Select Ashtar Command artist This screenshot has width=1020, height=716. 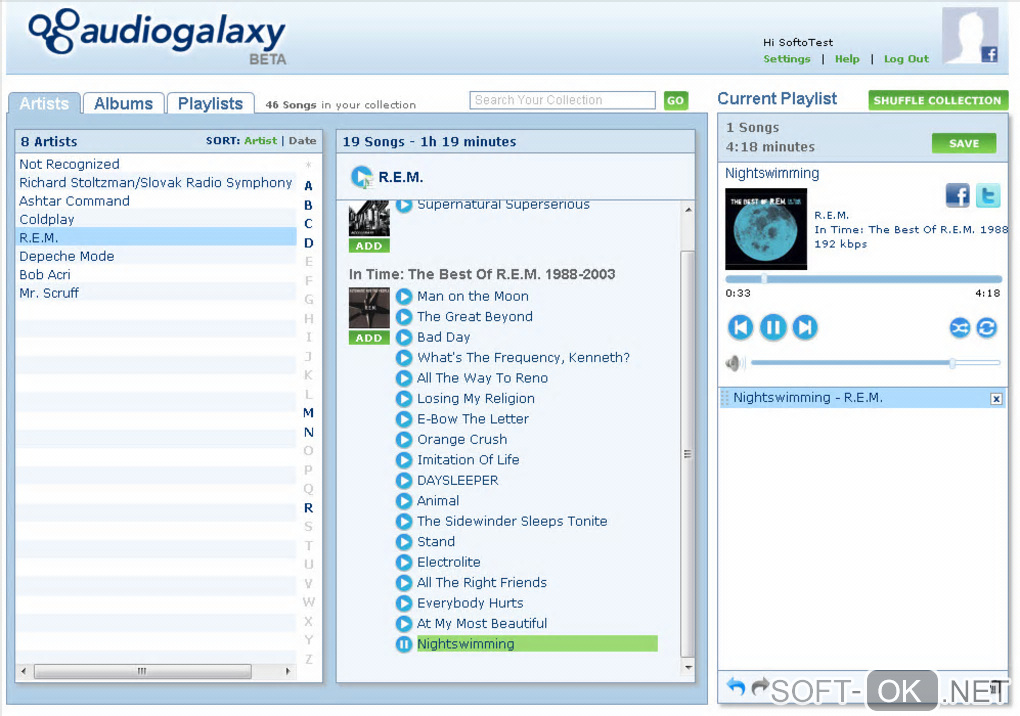(156, 201)
